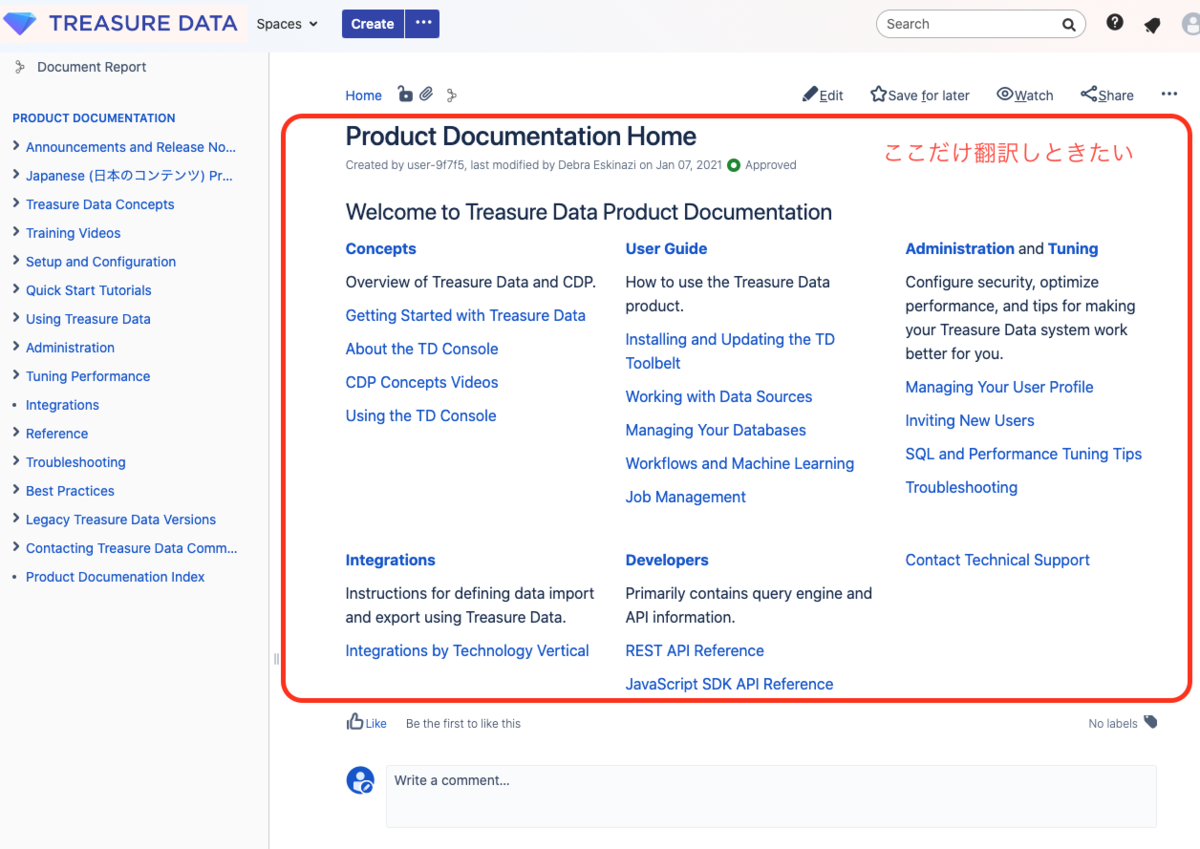Click the Treasure Data diamond logo
The height and width of the screenshot is (849, 1200).
click(20, 23)
